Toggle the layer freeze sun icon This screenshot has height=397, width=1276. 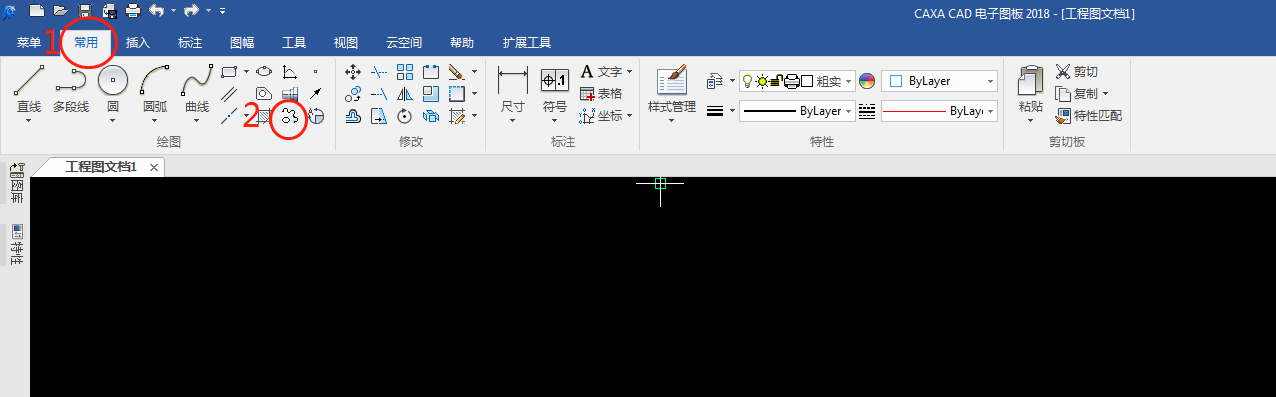[762, 81]
